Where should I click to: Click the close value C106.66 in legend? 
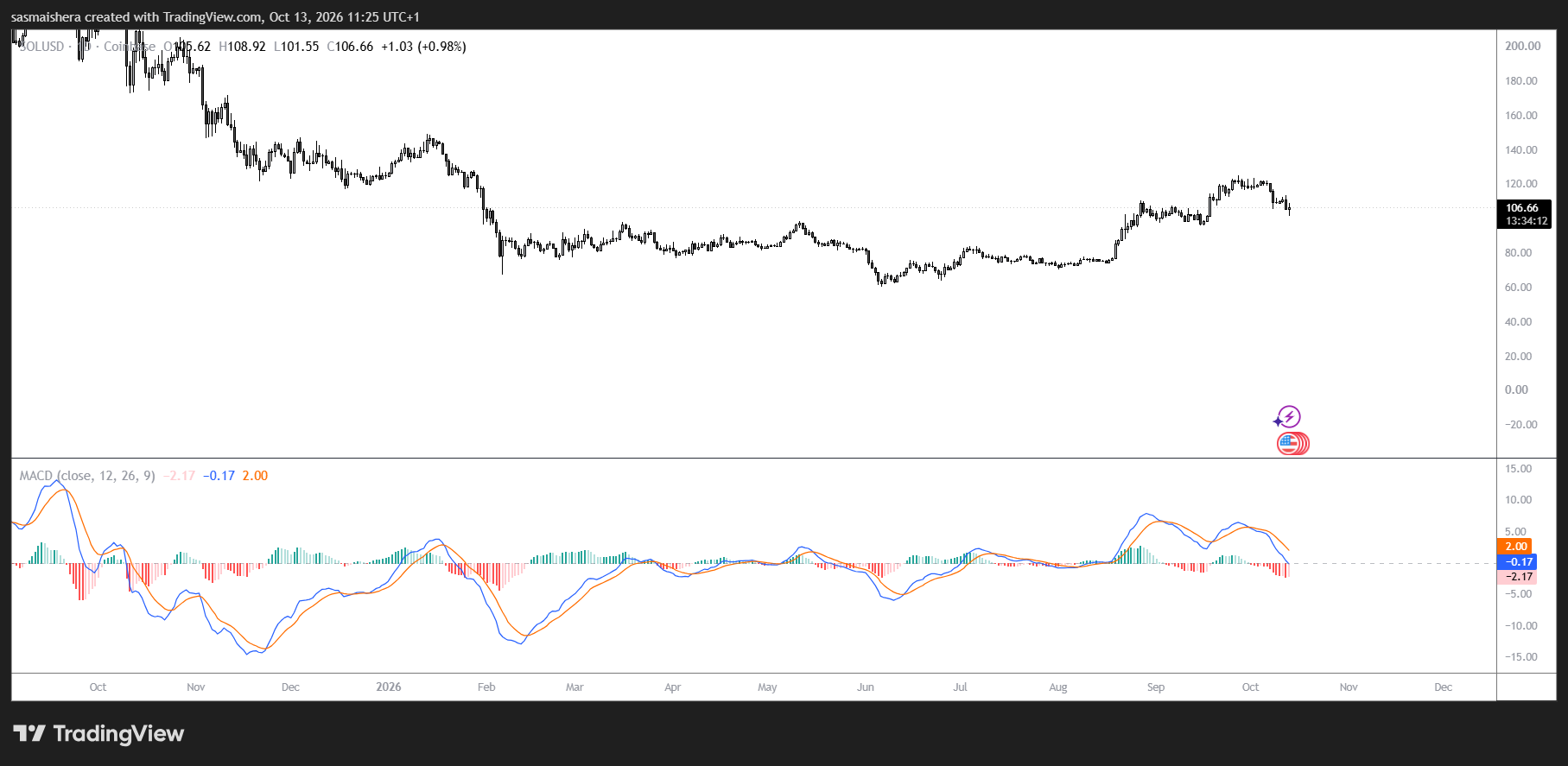pos(350,47)
